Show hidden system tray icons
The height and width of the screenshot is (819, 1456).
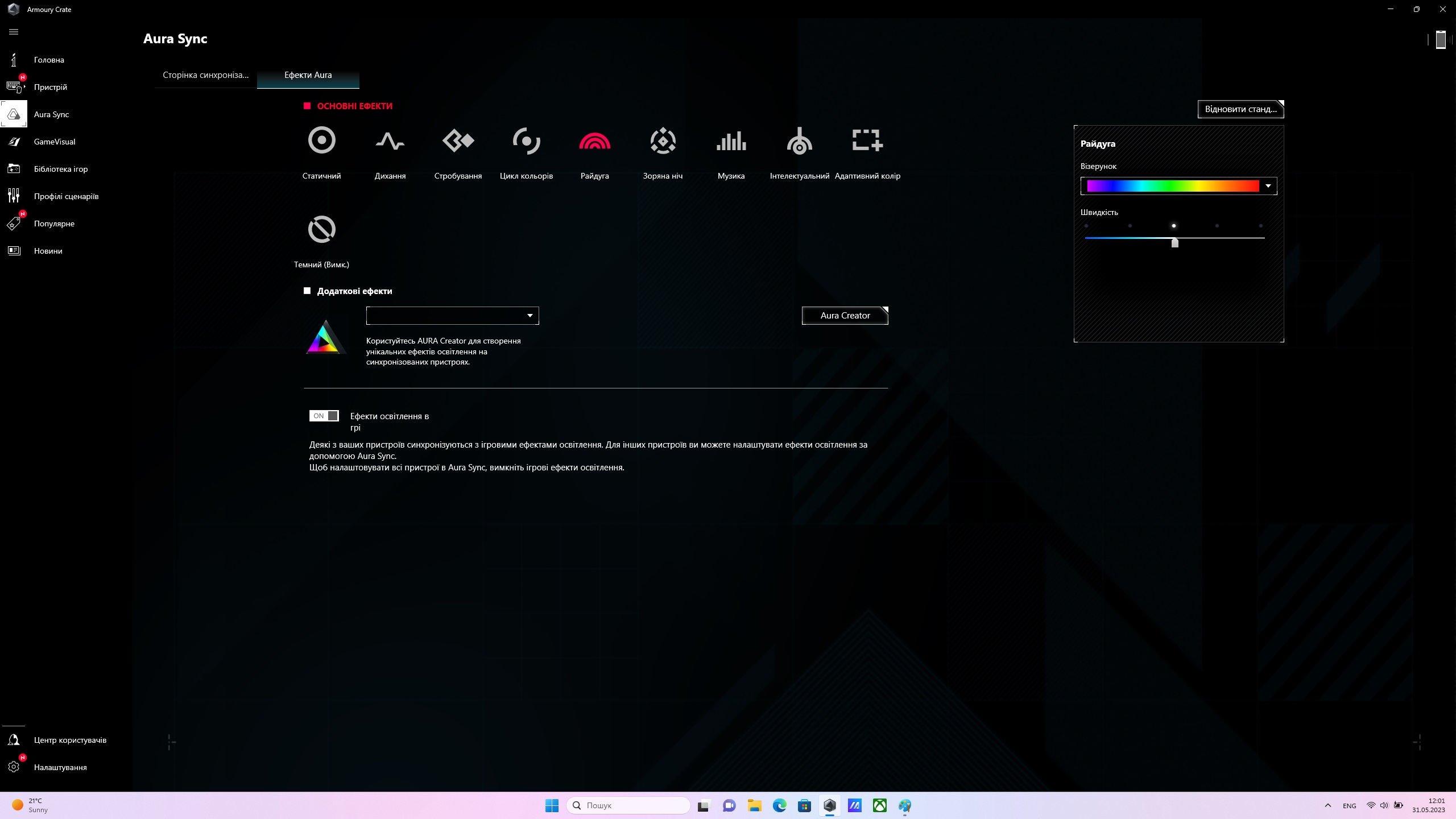(1328, 805)
